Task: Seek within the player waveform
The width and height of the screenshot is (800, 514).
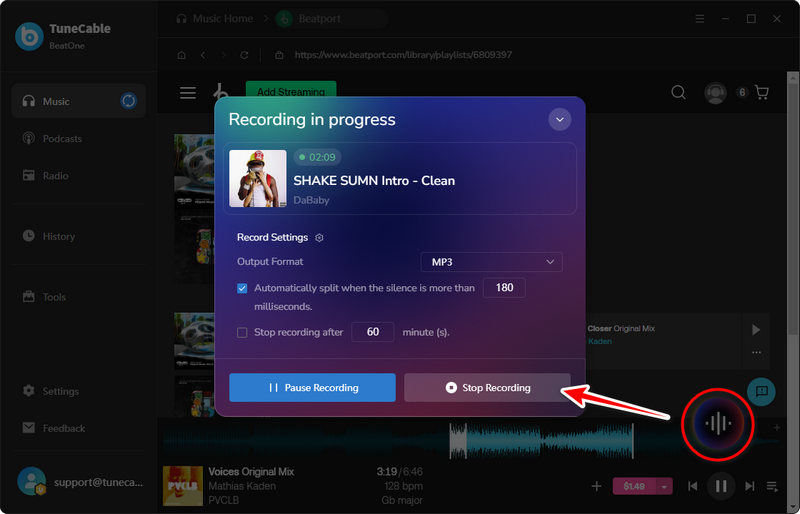Action: pyautogui.click(x=469, y=440)
